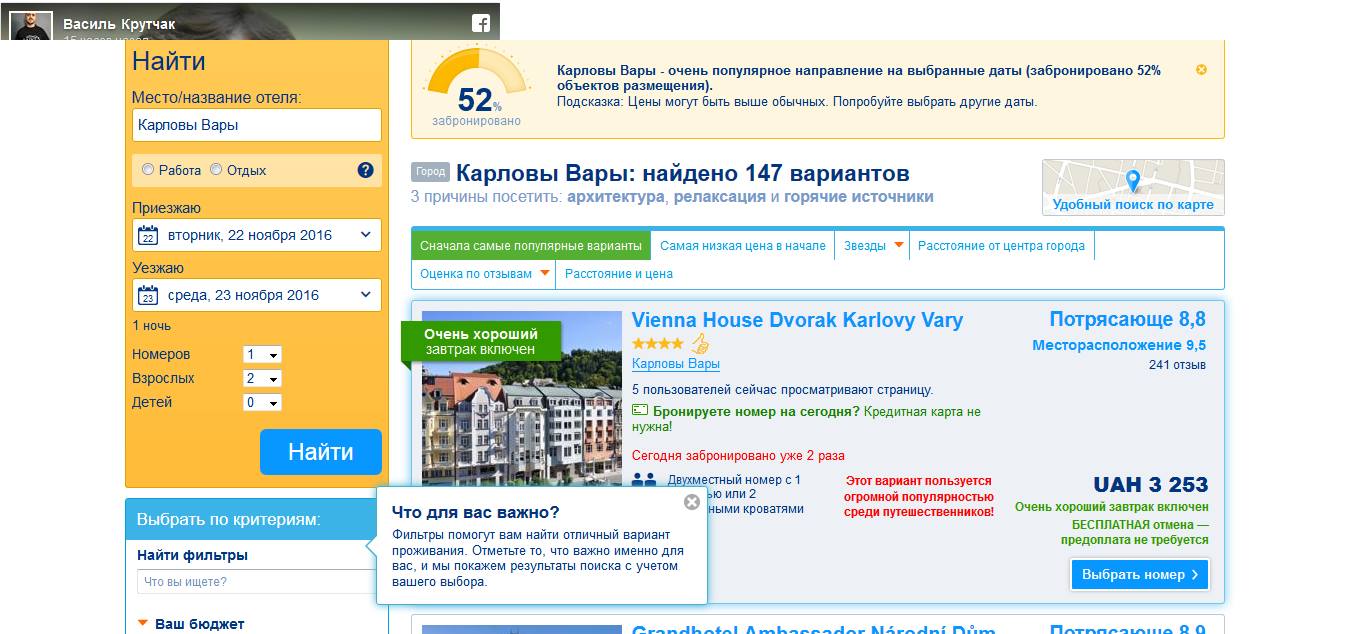
Task: Open the 'Детей' children dropdown
Action: pos(262,403)
